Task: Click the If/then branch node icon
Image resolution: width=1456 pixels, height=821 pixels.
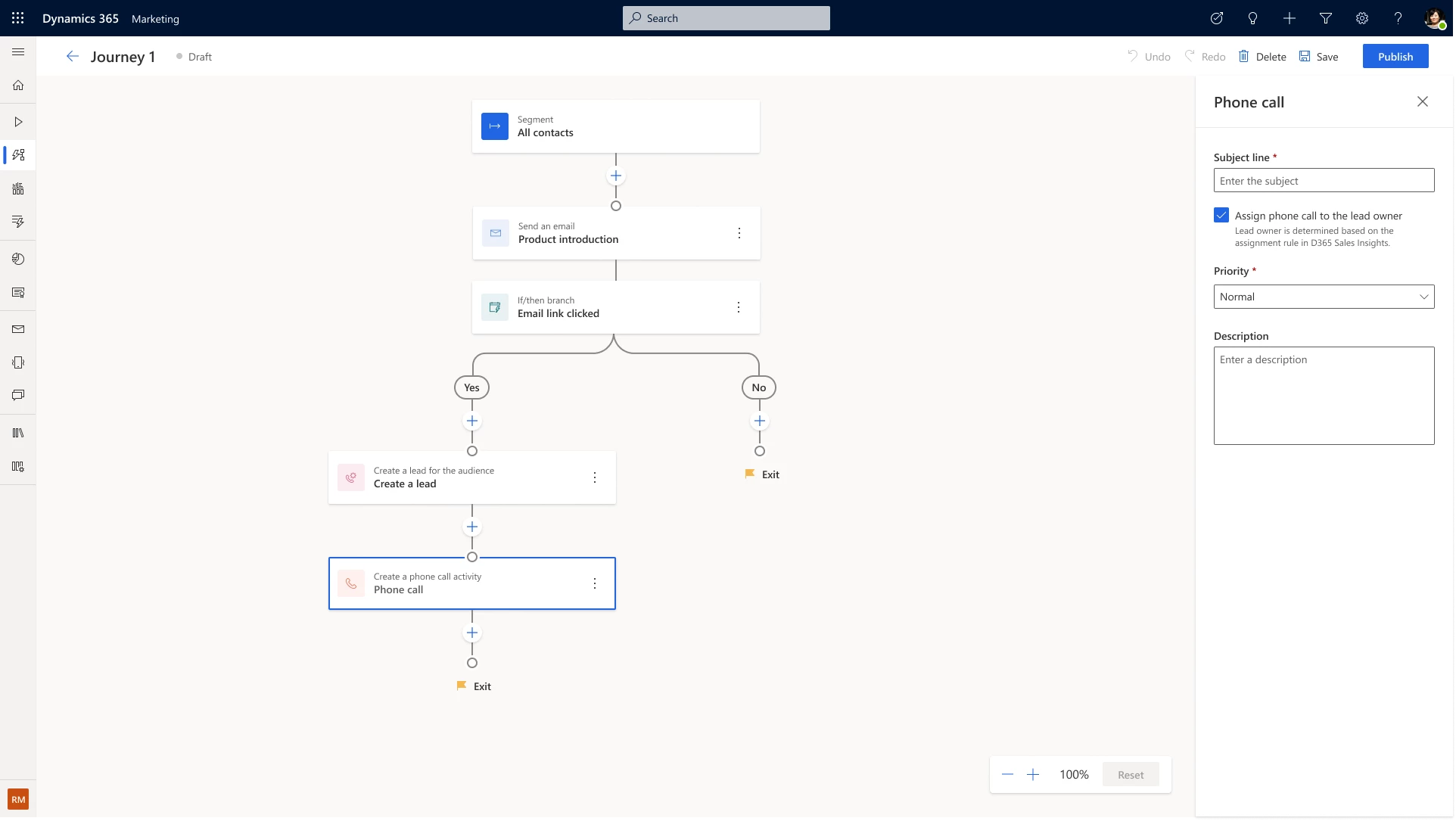Action: pyautogui.click(x=495, y=307)
